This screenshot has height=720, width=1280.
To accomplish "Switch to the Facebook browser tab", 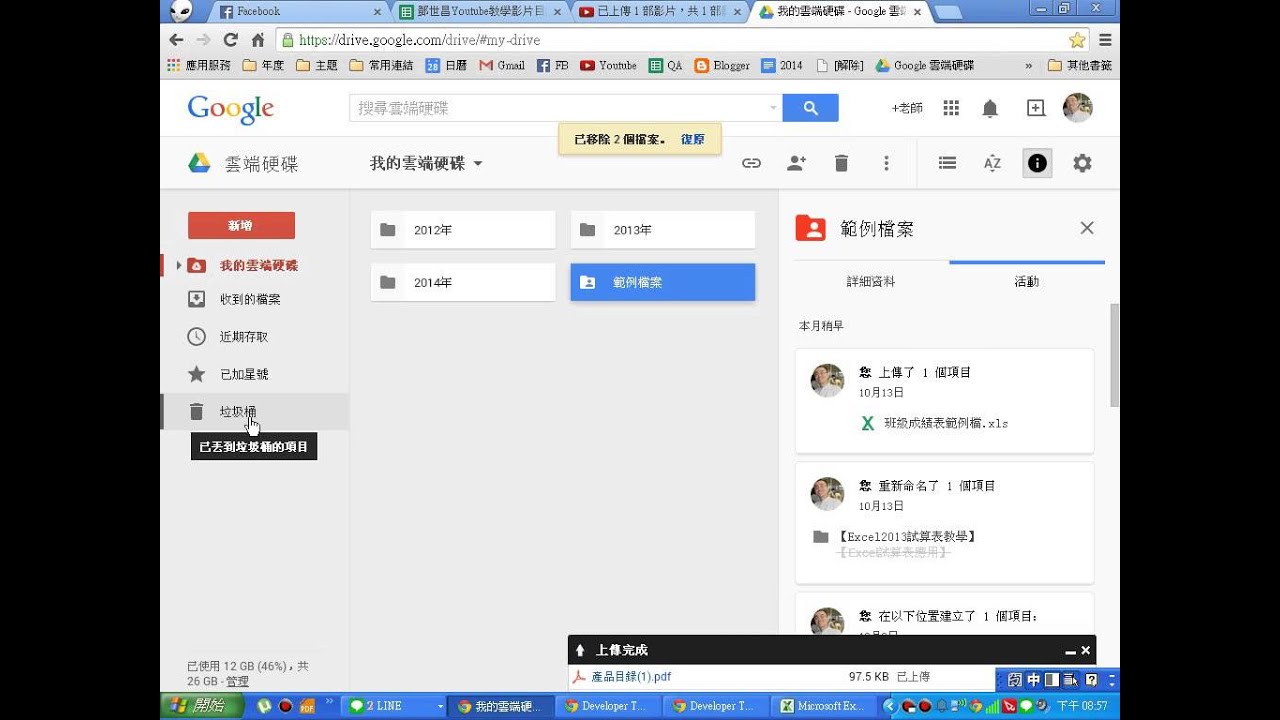I will (x=300, y=12).
